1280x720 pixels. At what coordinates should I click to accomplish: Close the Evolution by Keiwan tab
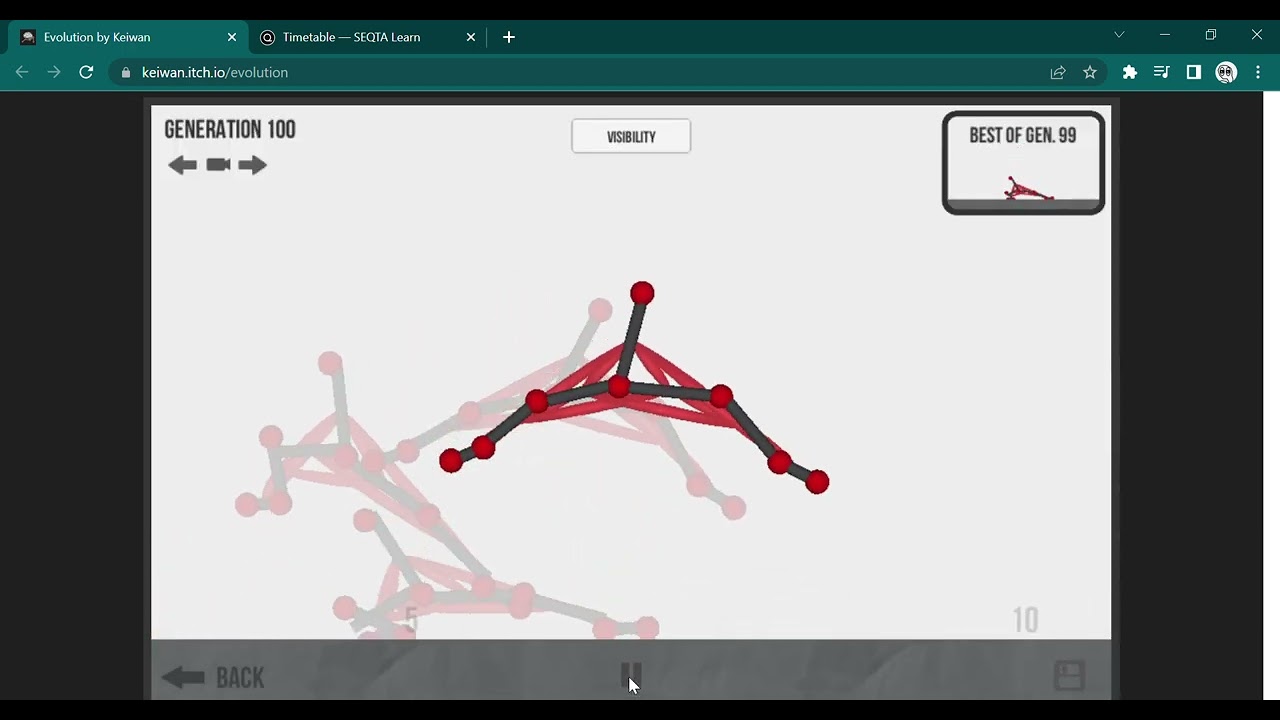tap(232, 37)
